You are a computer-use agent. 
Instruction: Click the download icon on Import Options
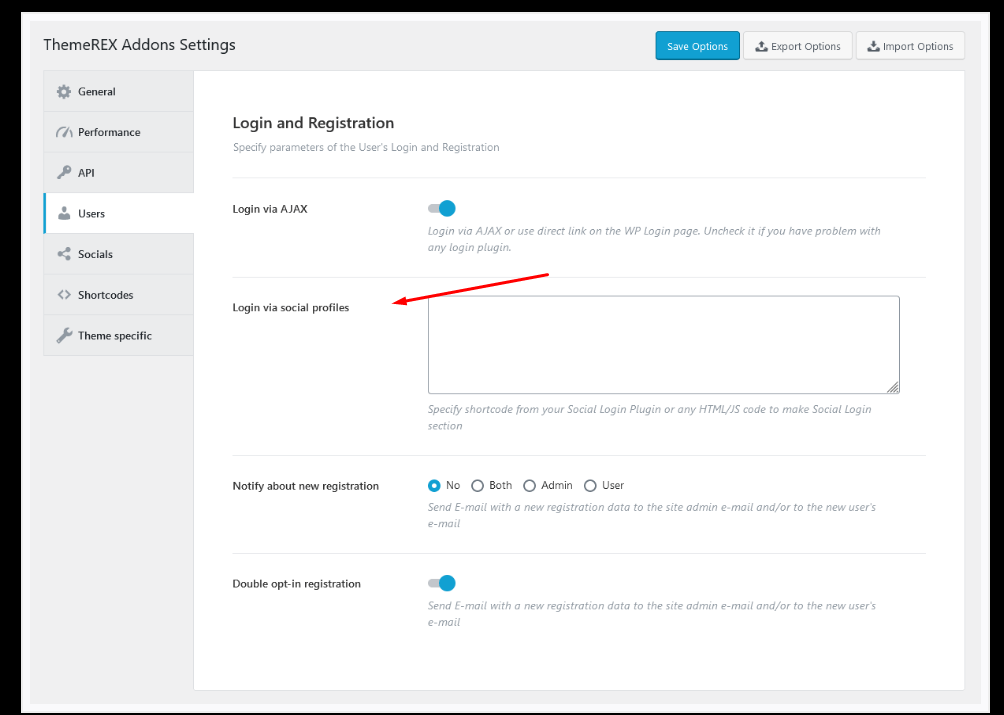pyautogui.click(x=873, y=46)
